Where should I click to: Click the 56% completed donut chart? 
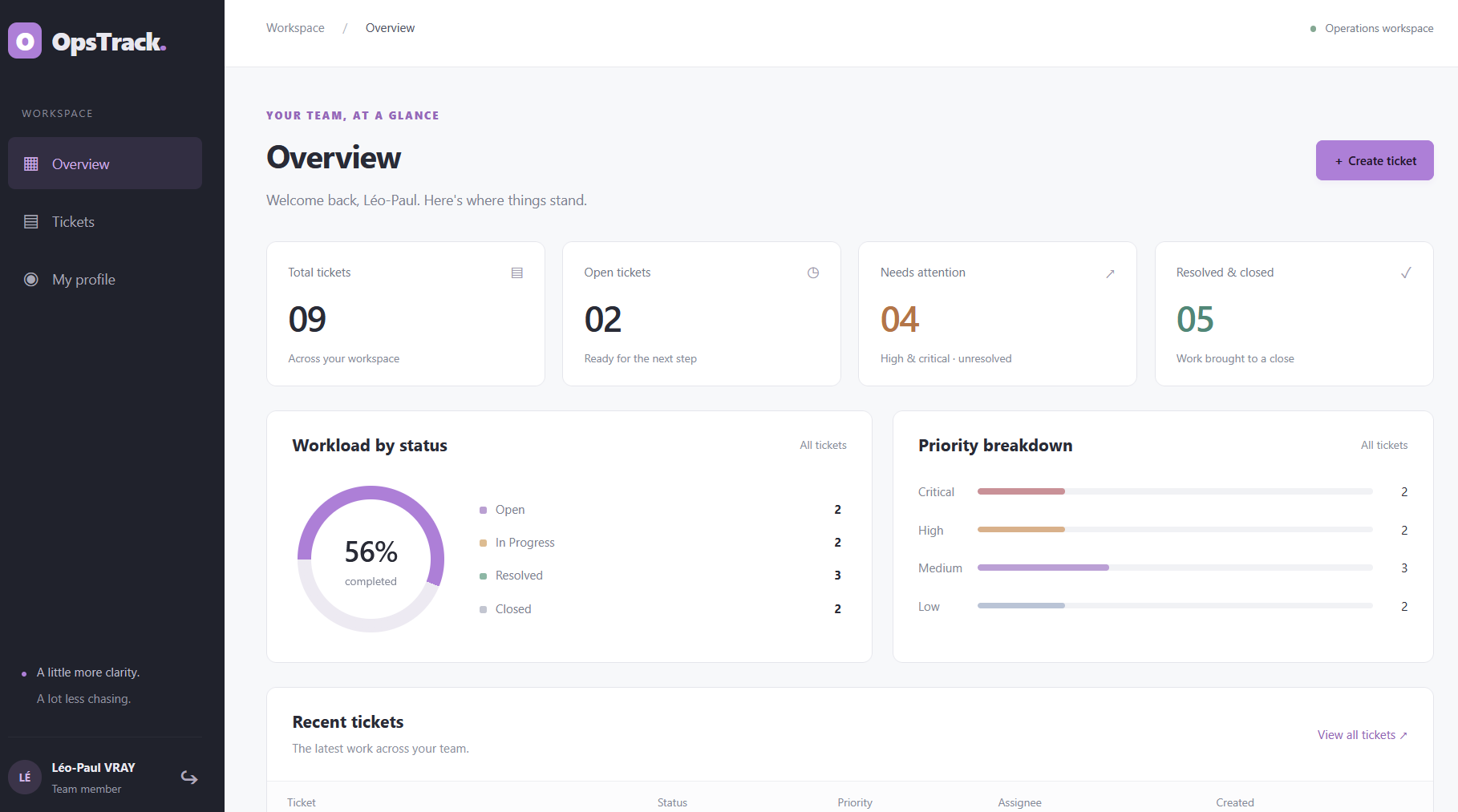click(371, 559)
